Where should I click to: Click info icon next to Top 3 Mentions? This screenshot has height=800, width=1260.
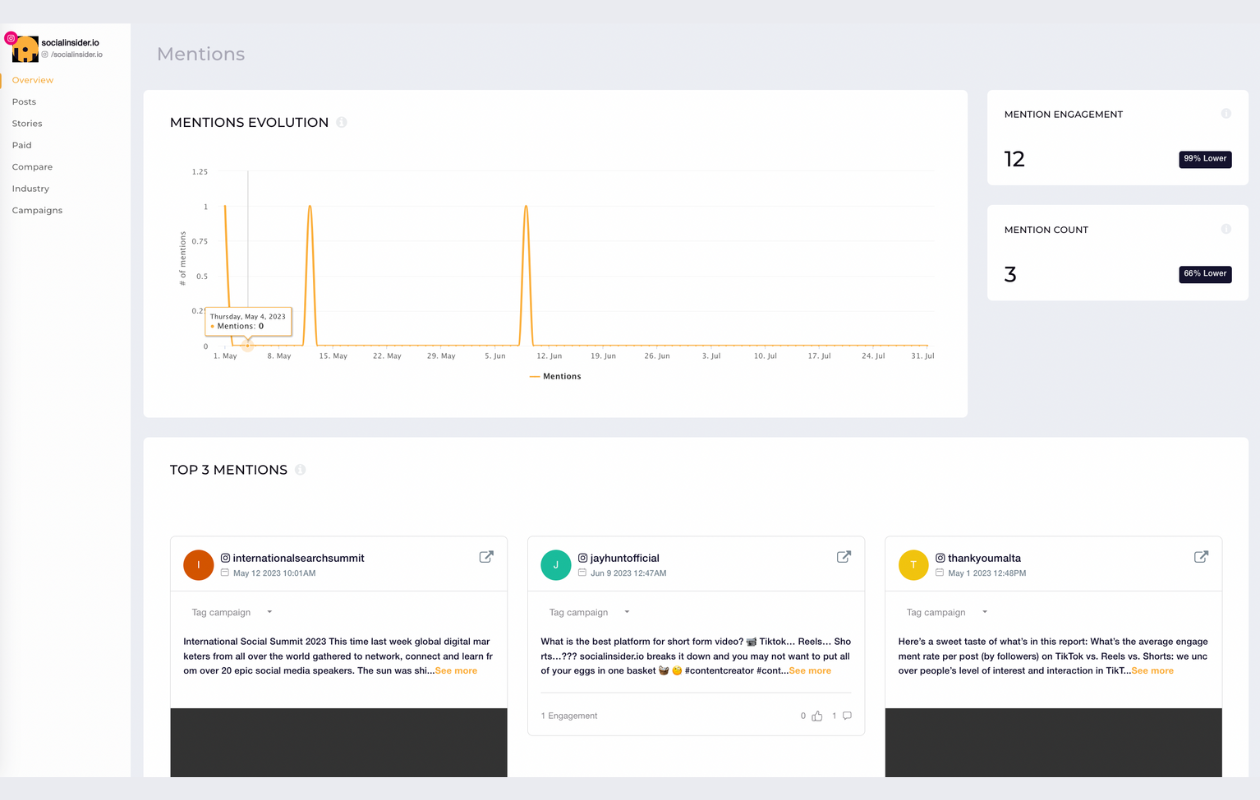point(300,470)
